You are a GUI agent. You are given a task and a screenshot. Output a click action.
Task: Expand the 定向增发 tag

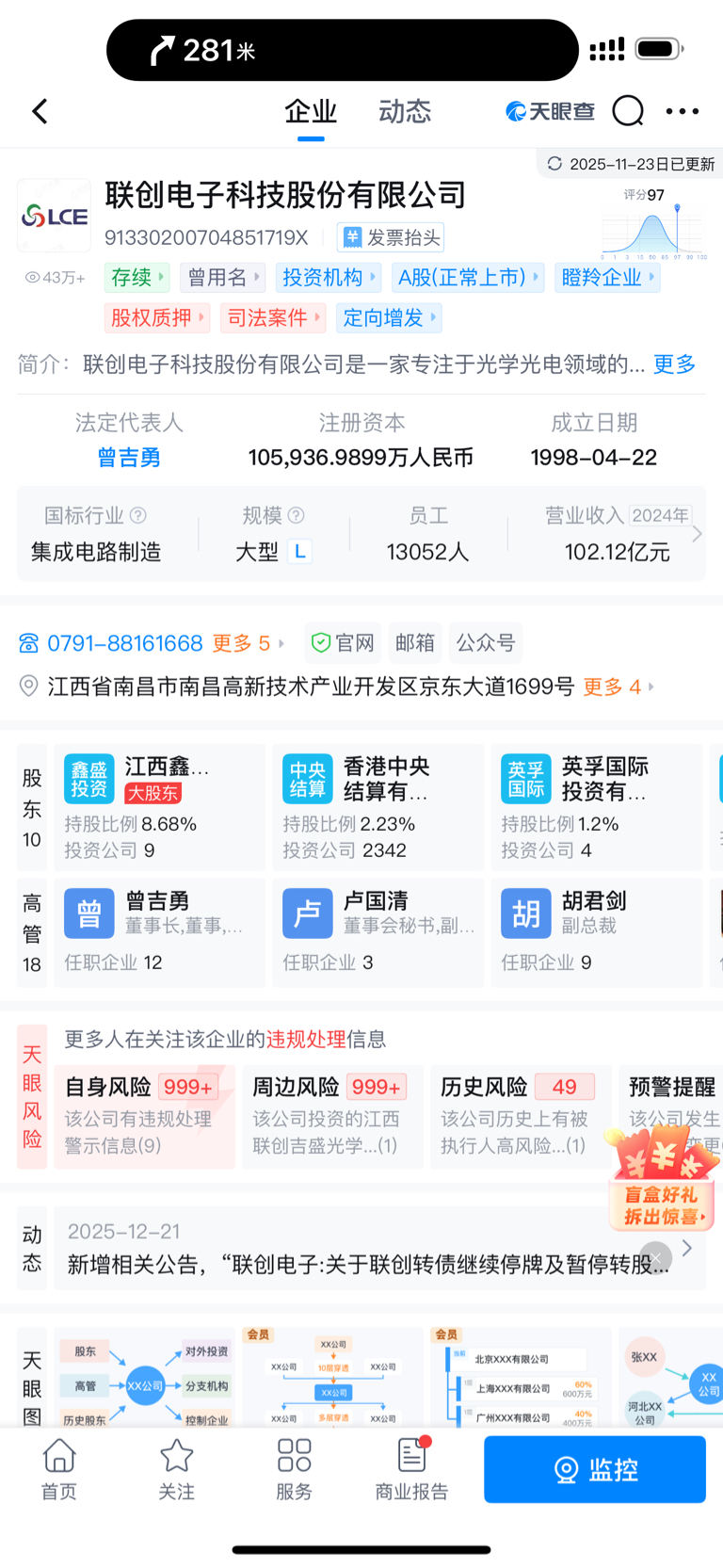(x=389, y=318)
